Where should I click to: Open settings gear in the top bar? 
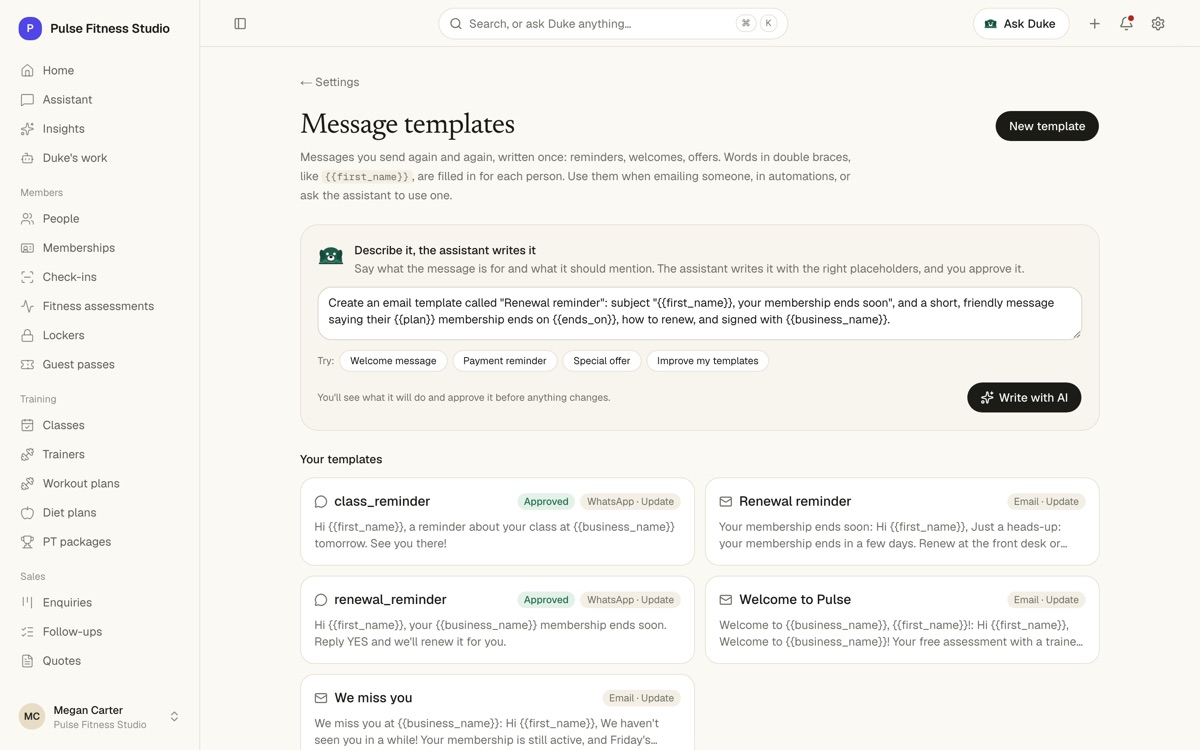click(1158, 24)
